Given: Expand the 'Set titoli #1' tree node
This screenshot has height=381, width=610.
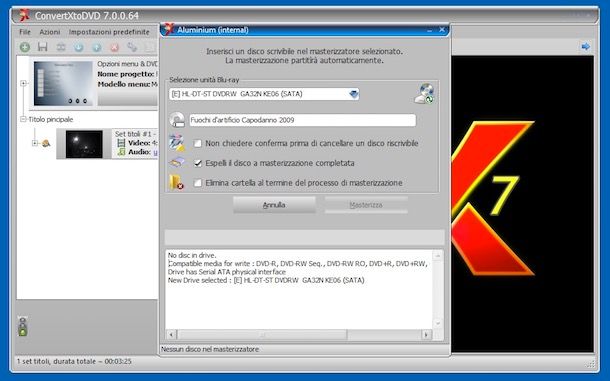Looking at the screenshot, I should coord(35,143).
